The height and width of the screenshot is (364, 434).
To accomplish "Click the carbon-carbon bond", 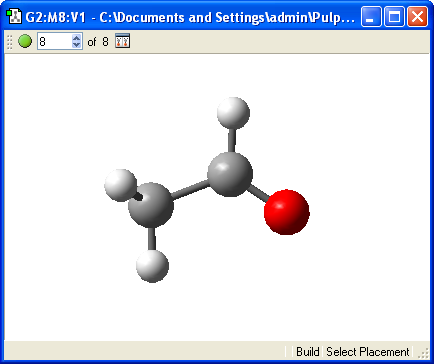I will [190, 190].
